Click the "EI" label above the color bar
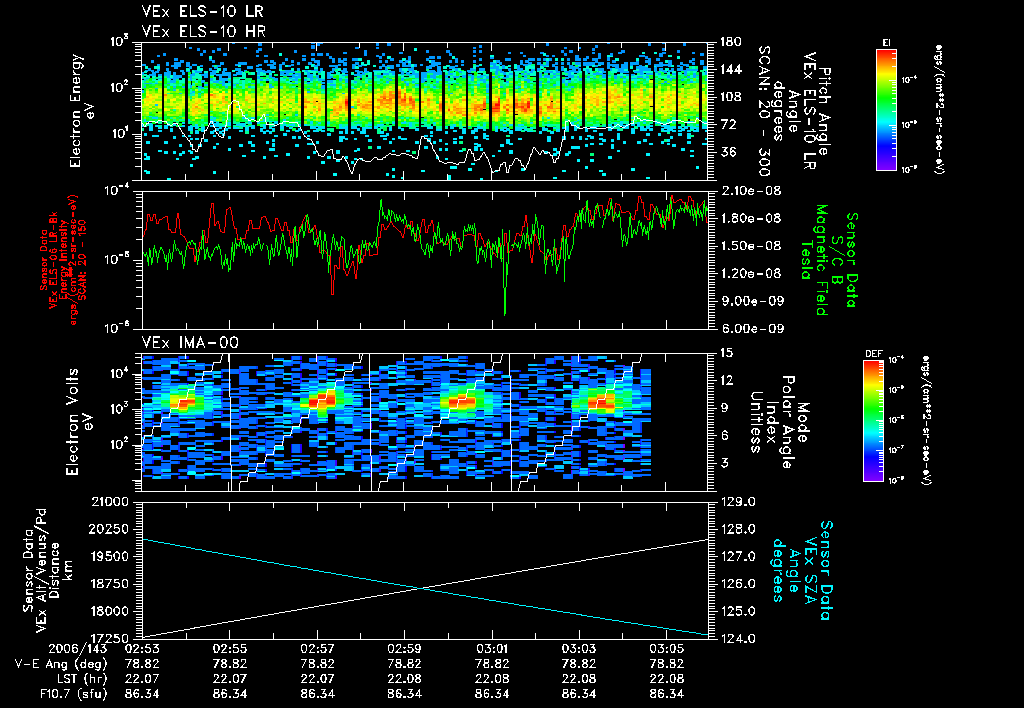The image size is (1024, 708). 886,43
